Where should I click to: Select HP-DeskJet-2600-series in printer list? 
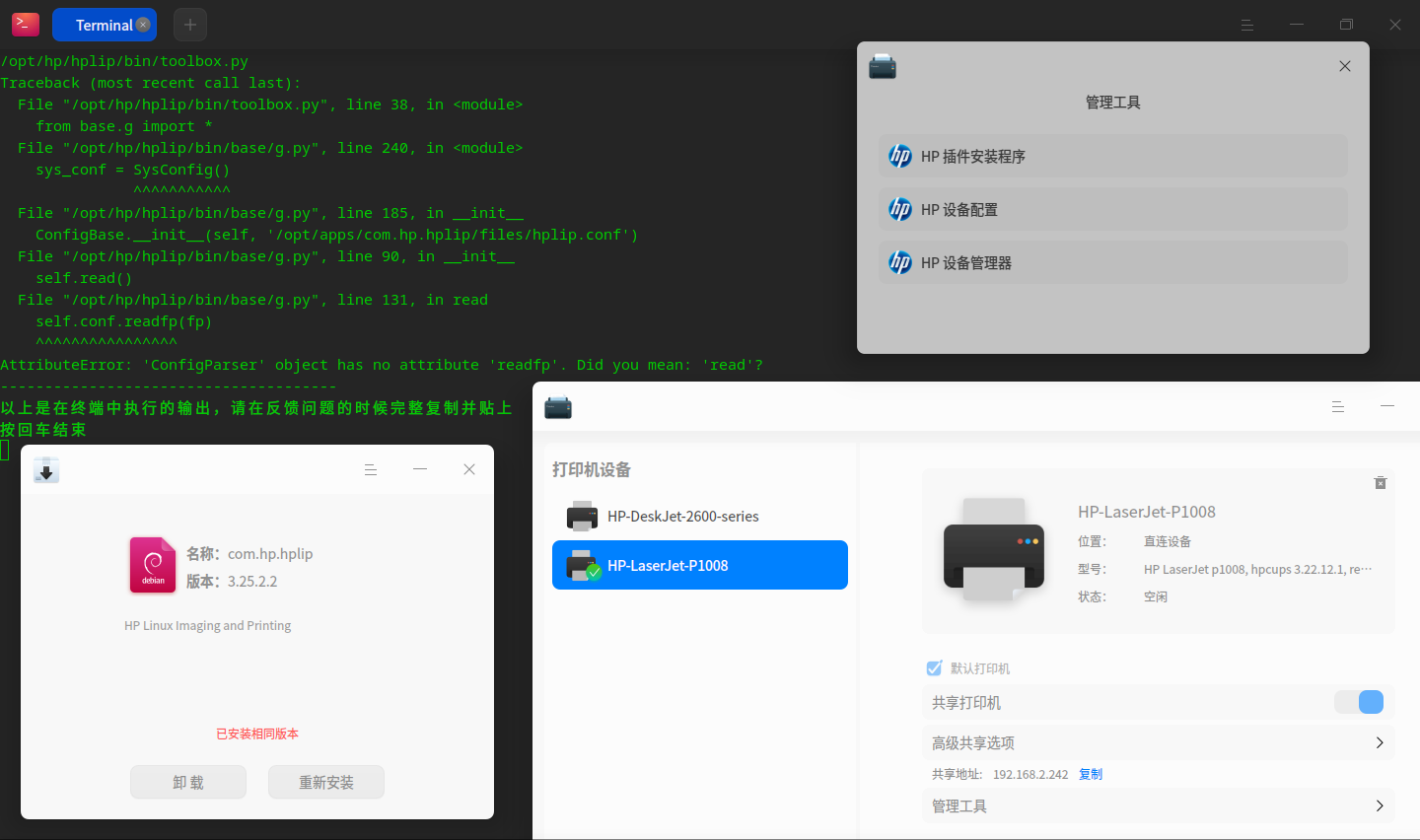click(x=700, y=516)
